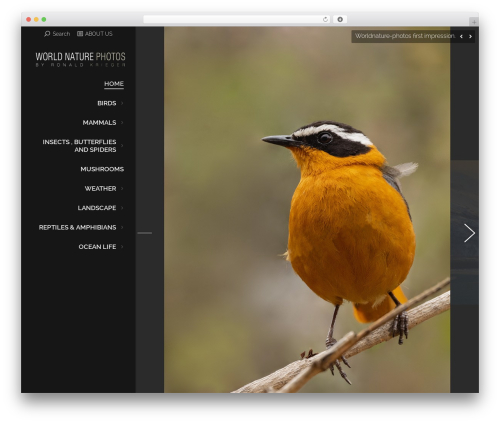Open the ABOUT US page link

point(99,34)
